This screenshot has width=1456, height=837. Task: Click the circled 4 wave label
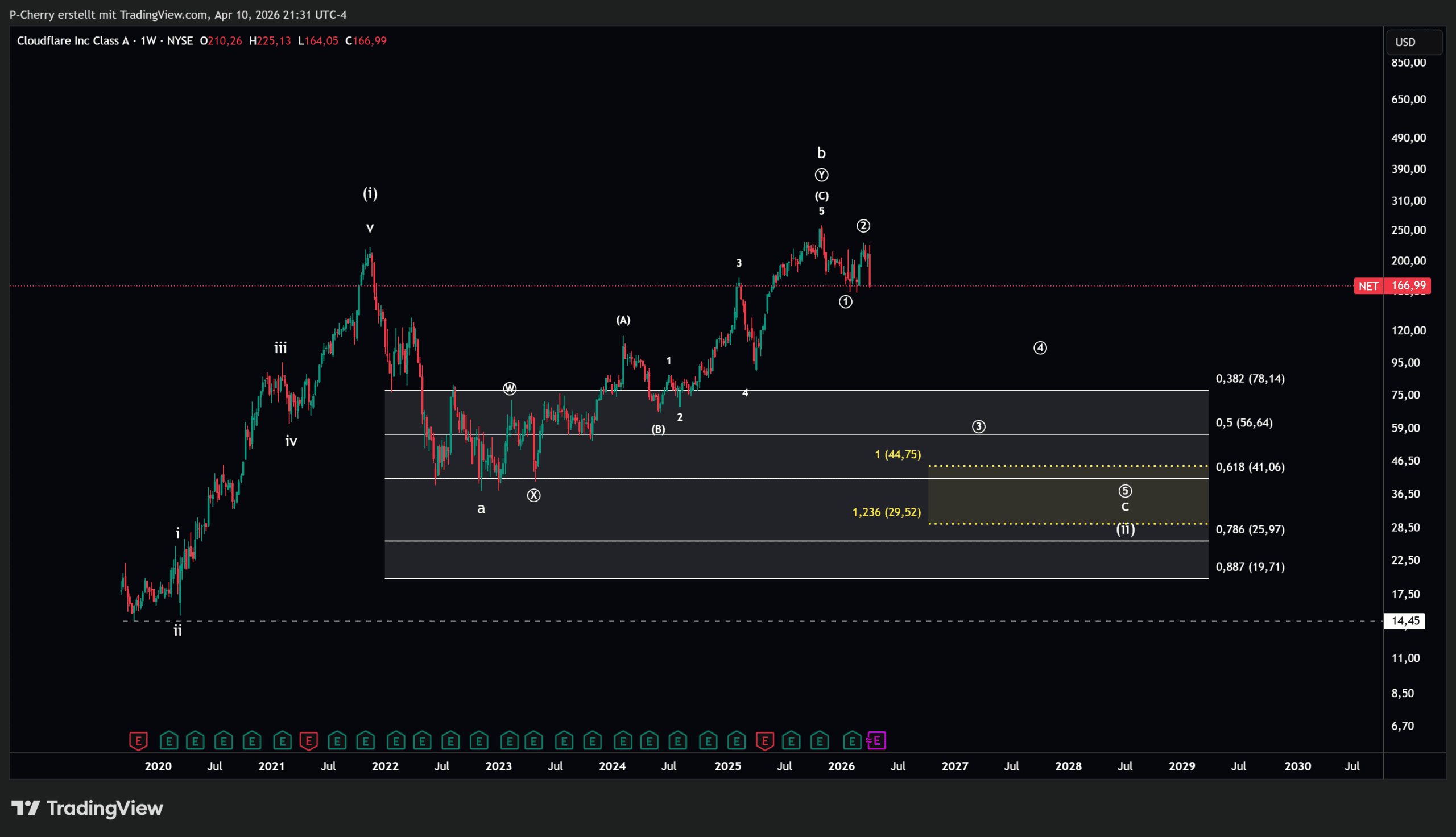pos(1040,348)
